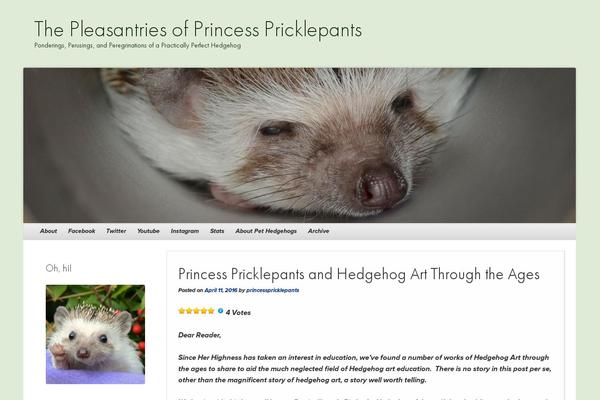Click the blue rating info icon
This screenshot has width=600, height=400.
click(220, 311)
